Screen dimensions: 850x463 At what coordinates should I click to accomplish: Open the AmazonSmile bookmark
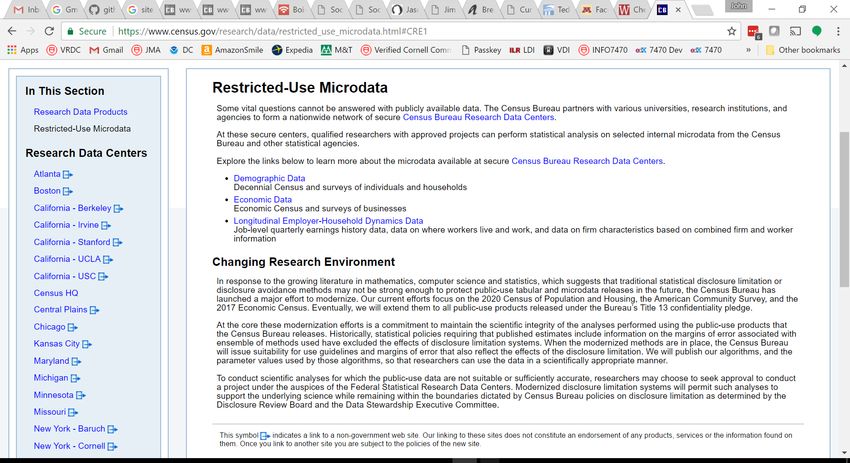pyautogui.click(x=233, y=50)
